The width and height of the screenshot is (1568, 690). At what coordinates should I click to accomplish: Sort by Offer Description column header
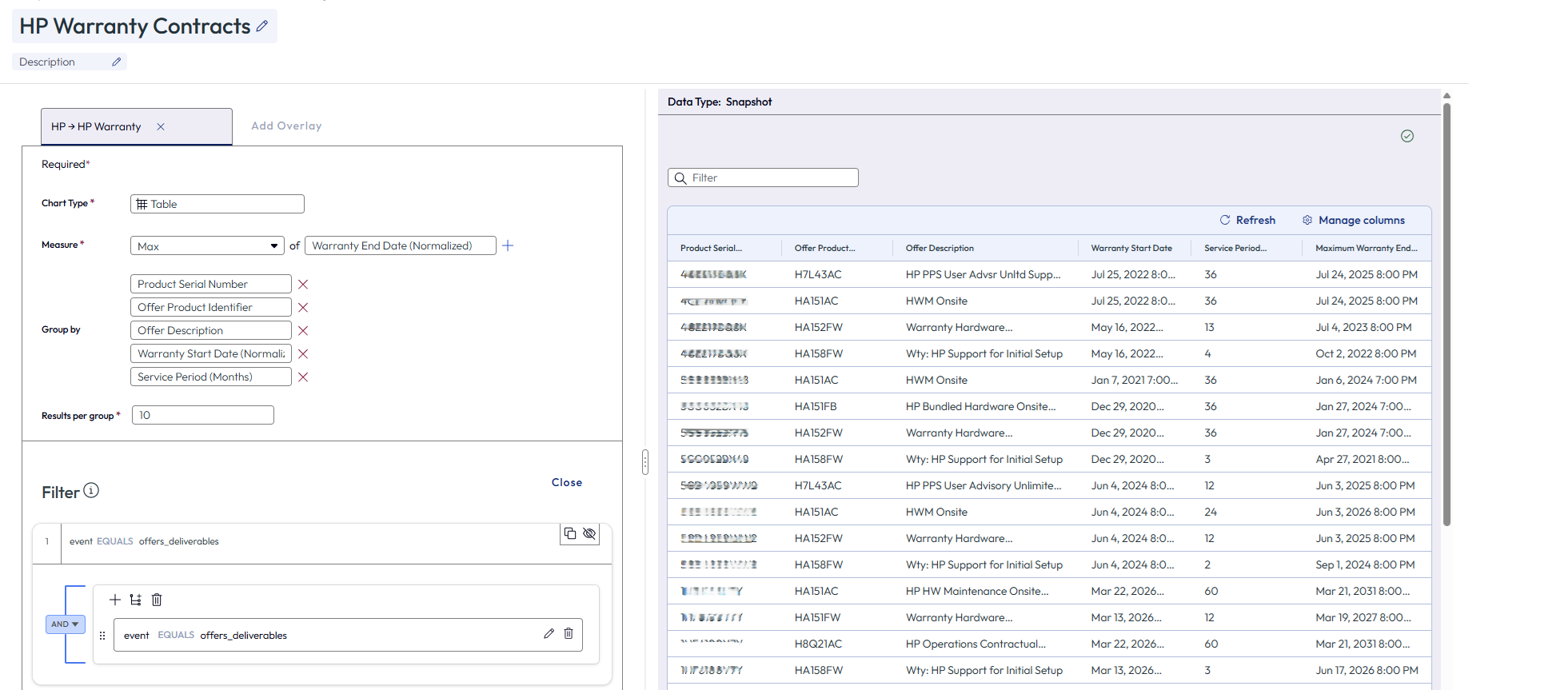pyautogui.click(x=940, y=248)
